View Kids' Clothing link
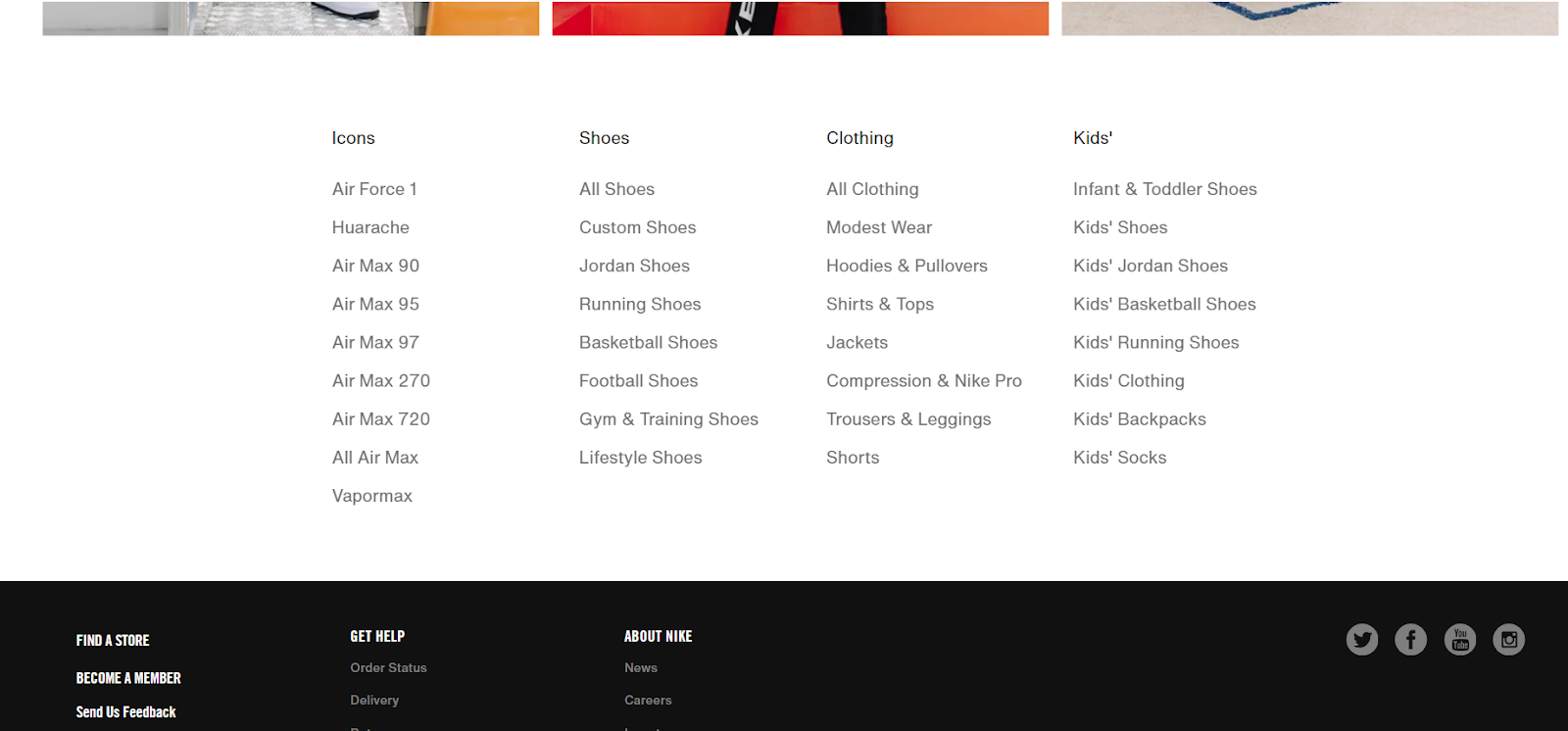 tap(1129, 380)
